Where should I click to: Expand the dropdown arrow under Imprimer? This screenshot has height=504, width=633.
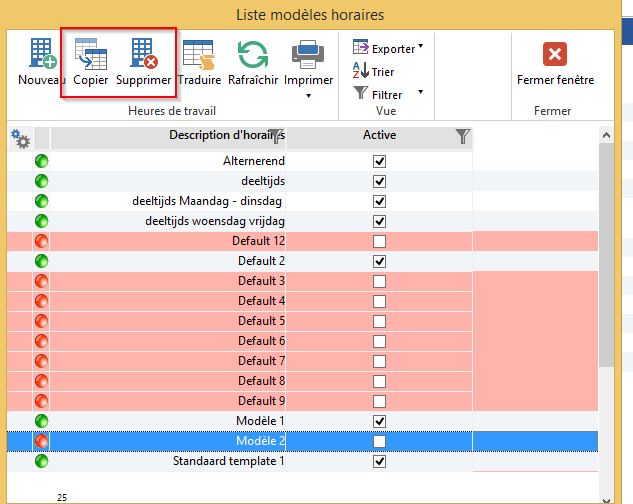click(x=308, y=96)
